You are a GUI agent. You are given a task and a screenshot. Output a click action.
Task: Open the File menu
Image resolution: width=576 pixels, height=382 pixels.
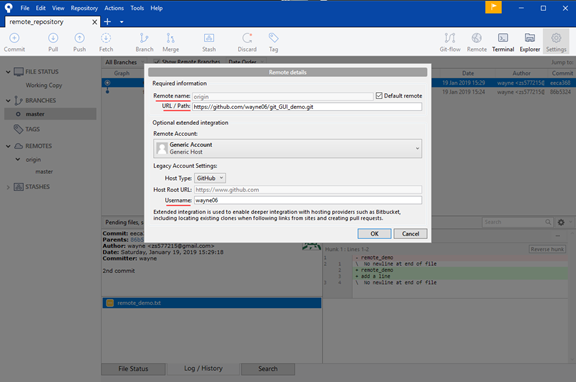click(25, 8)
